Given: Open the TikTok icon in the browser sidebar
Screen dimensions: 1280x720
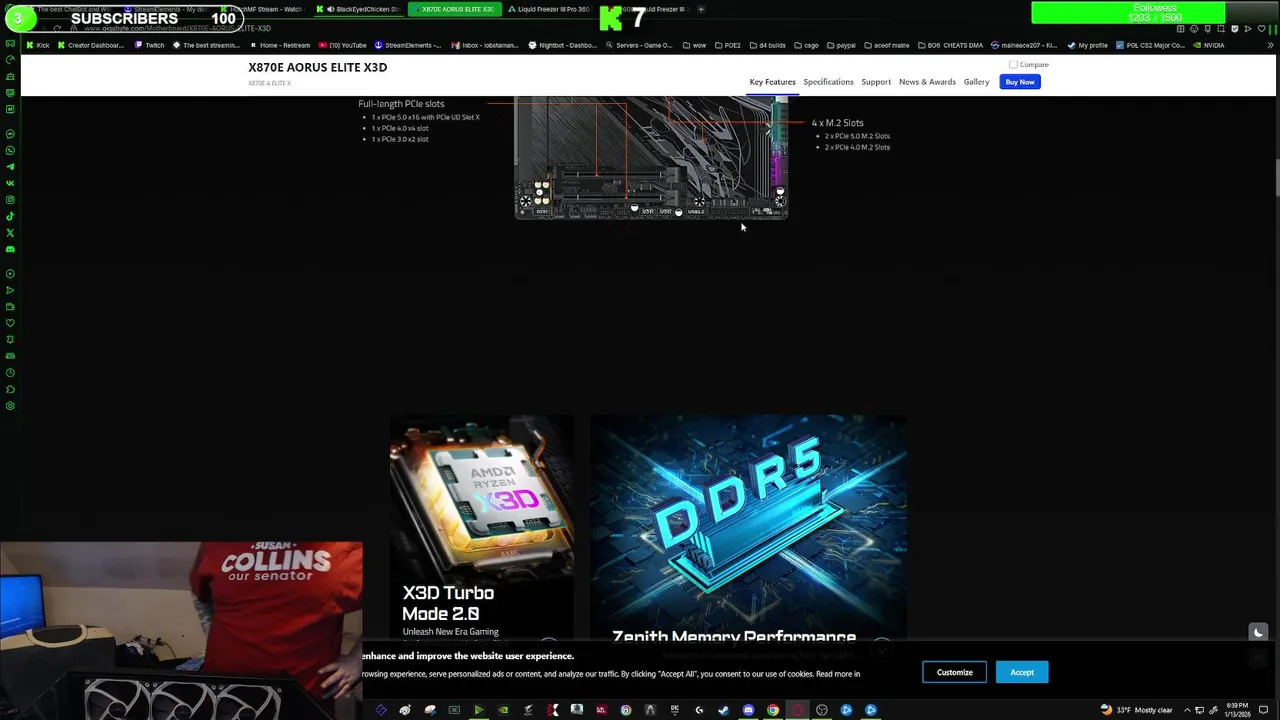Looking at the screenshot, I should (x=10, y=216).
